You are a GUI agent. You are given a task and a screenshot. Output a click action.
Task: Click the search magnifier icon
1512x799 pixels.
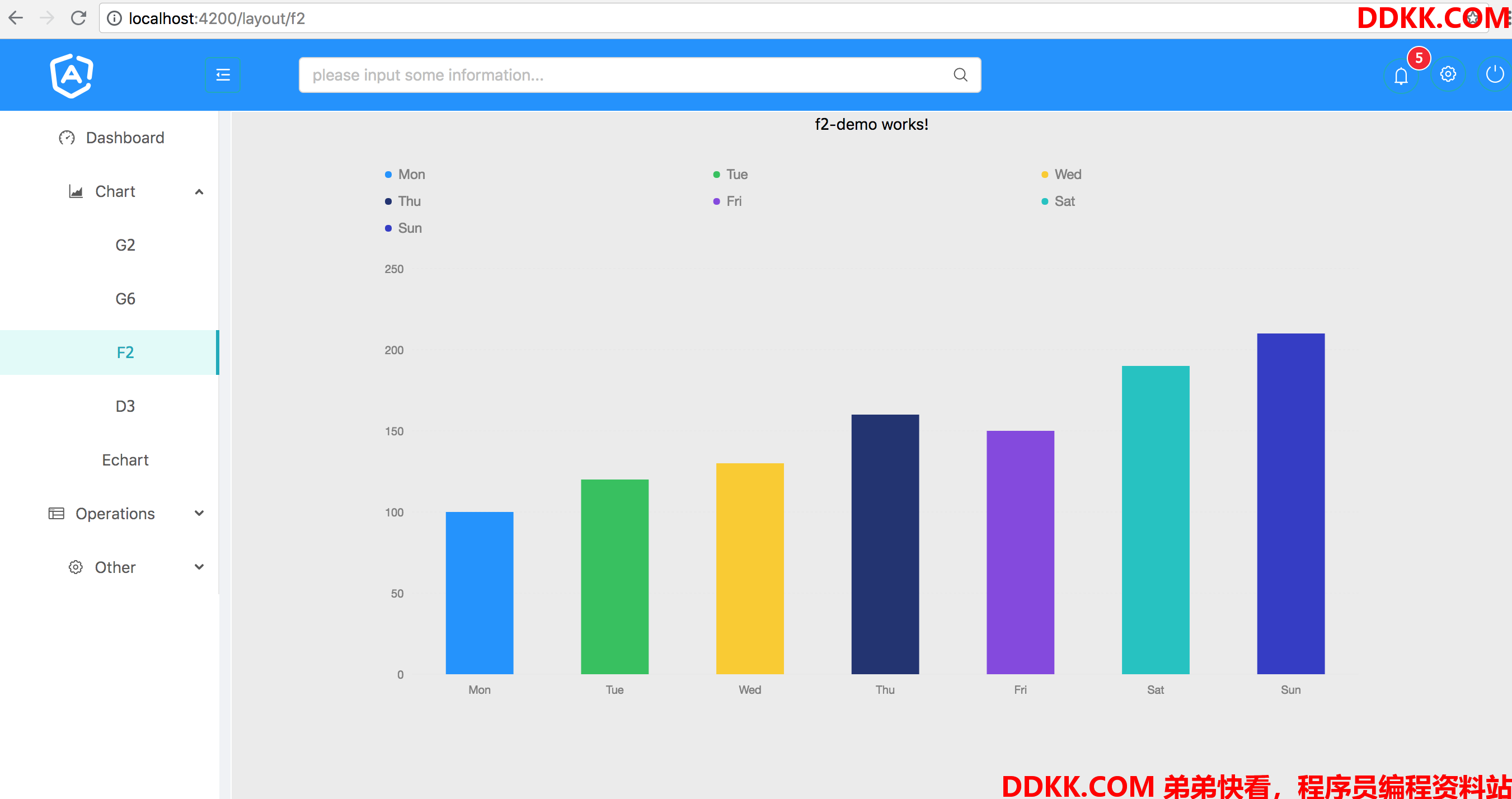[960, 74]
